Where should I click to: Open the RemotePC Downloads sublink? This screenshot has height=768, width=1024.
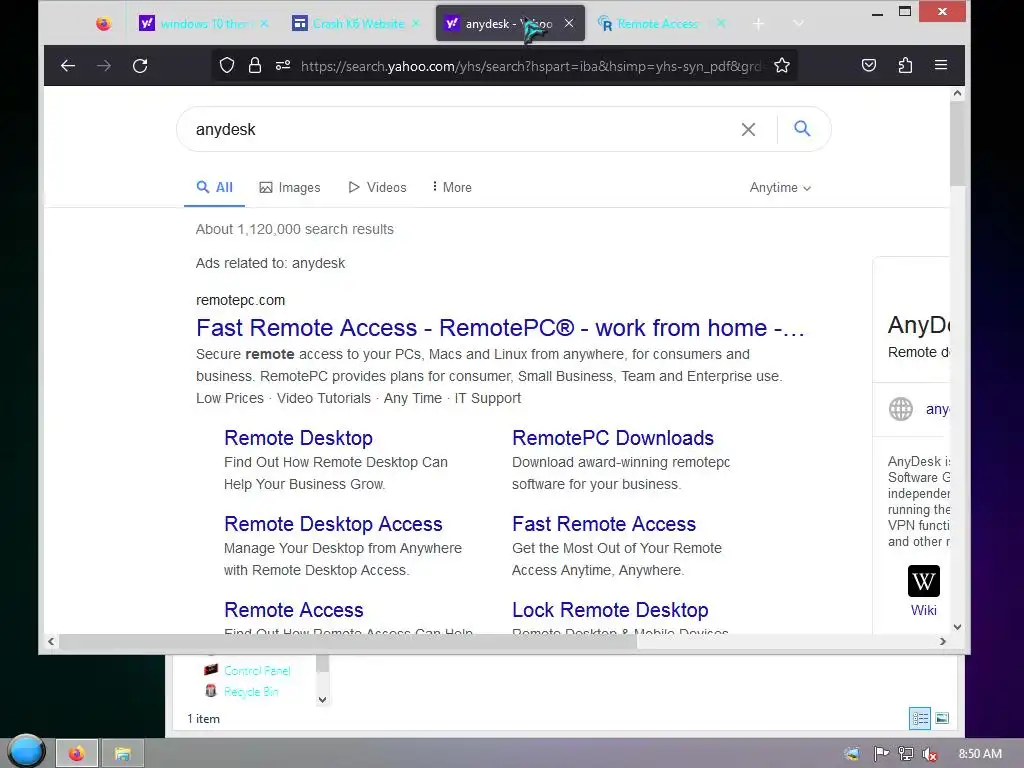pos(613,438)
